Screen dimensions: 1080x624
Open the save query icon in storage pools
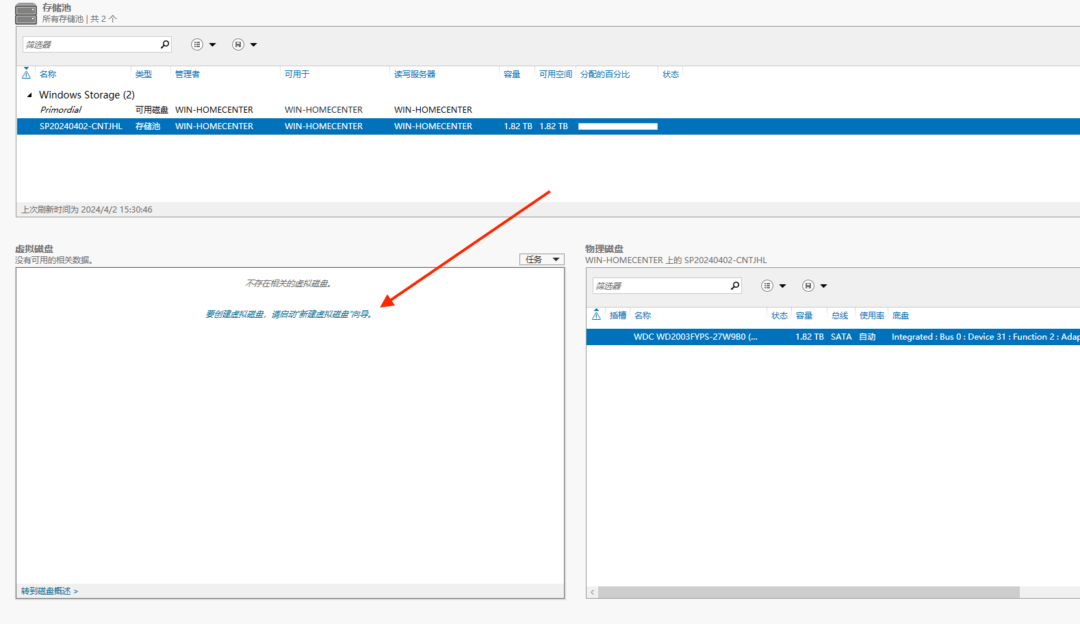[x=238, y=45]
